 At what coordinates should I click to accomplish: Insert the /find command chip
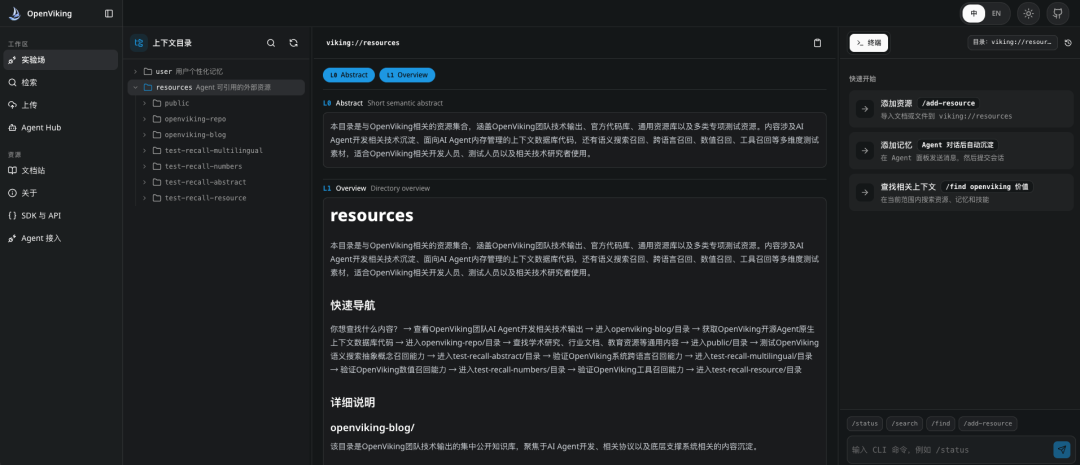pyautogui.click(x=940, y=424)
